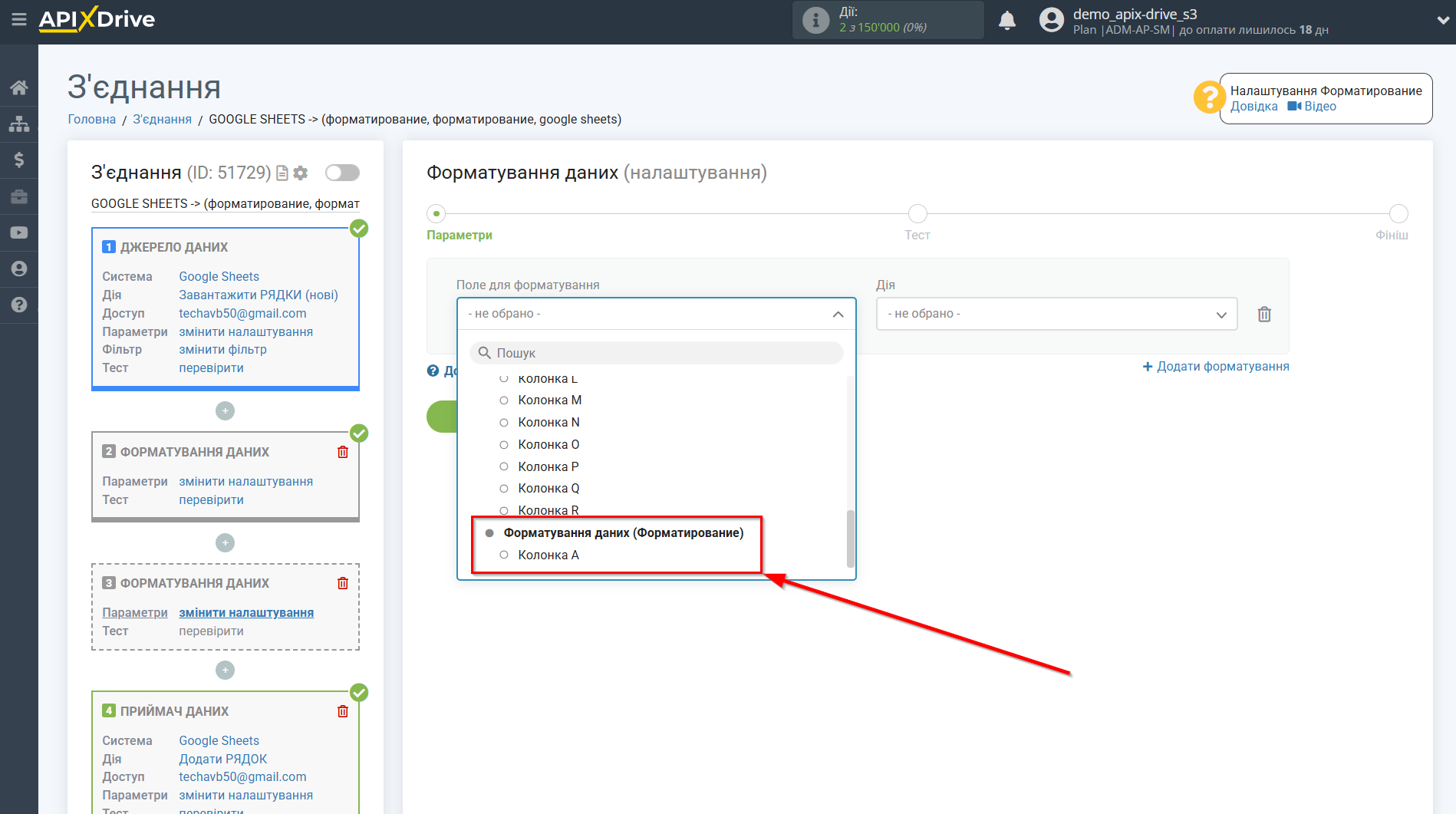Select Колонка L option
Image resolution: width=1456 pixels, height=814 pixels.
tap(548, 378)
